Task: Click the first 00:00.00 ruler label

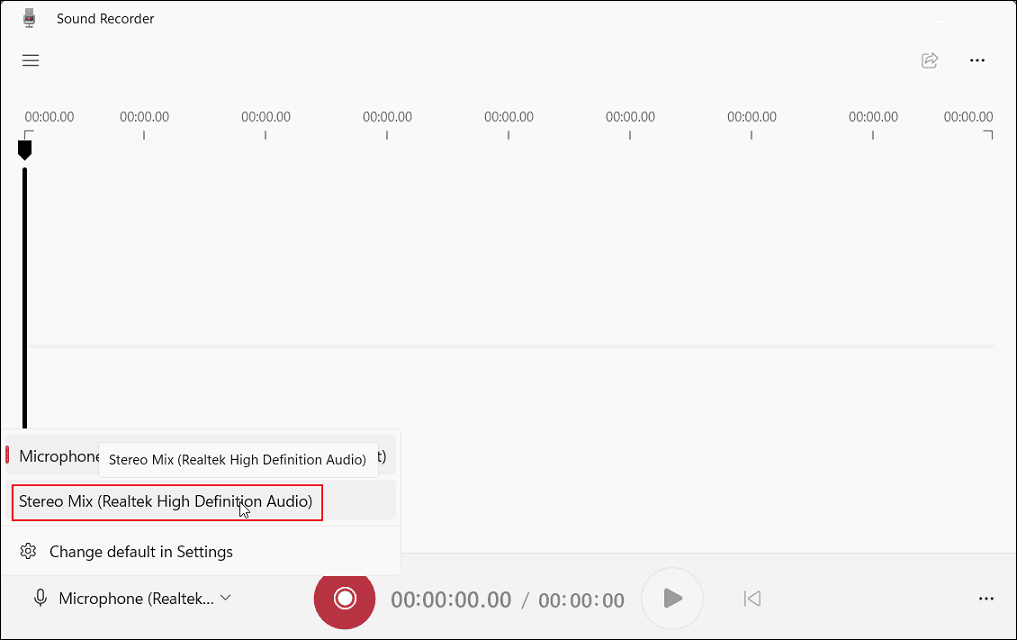Action: (49, 116)
